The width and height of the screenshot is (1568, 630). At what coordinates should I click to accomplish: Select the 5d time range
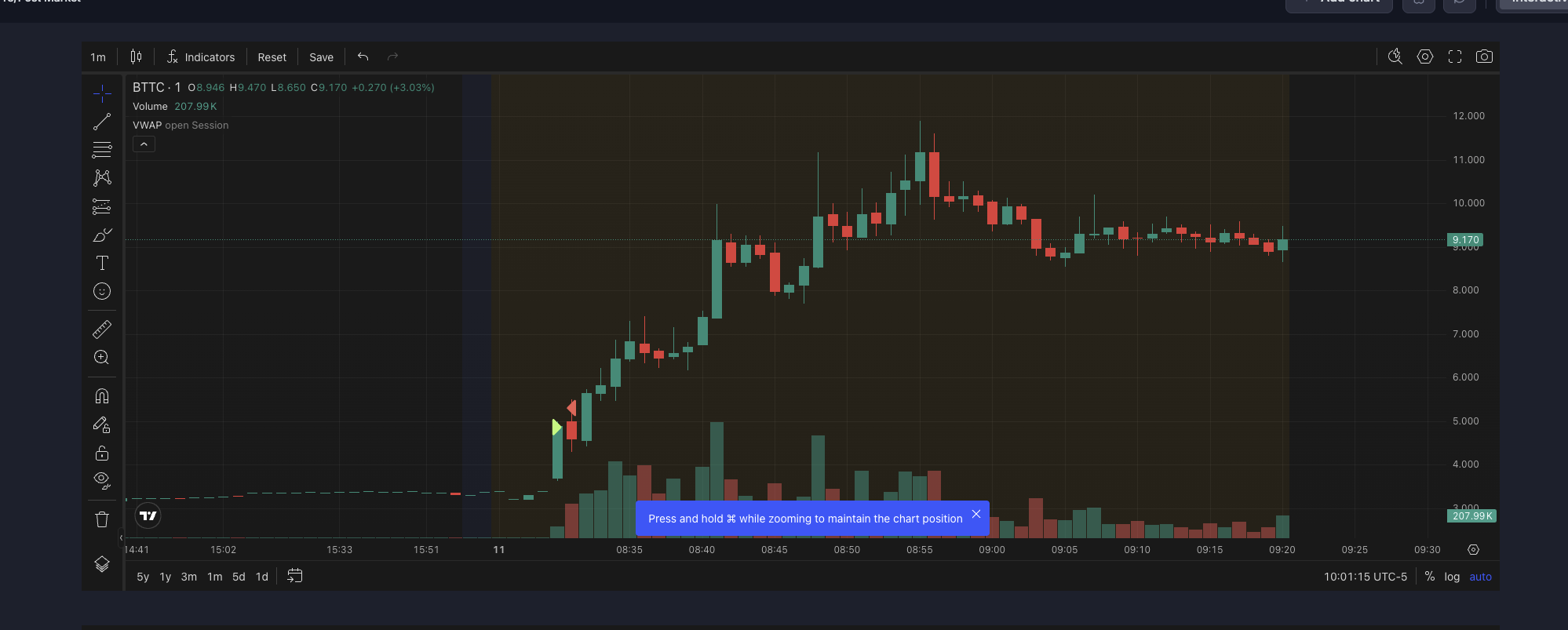click(239, 577)
